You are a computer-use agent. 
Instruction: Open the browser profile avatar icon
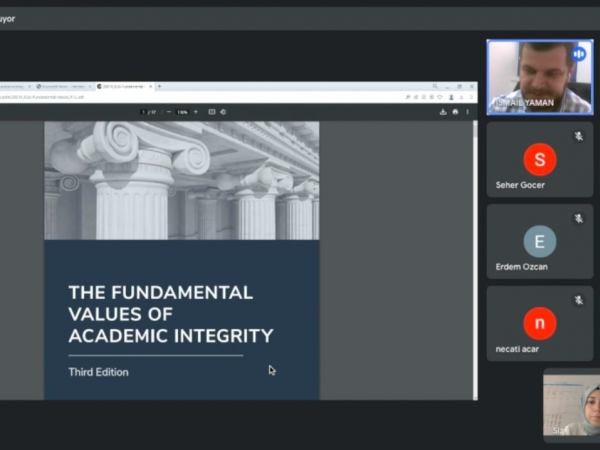coord(452,98)
